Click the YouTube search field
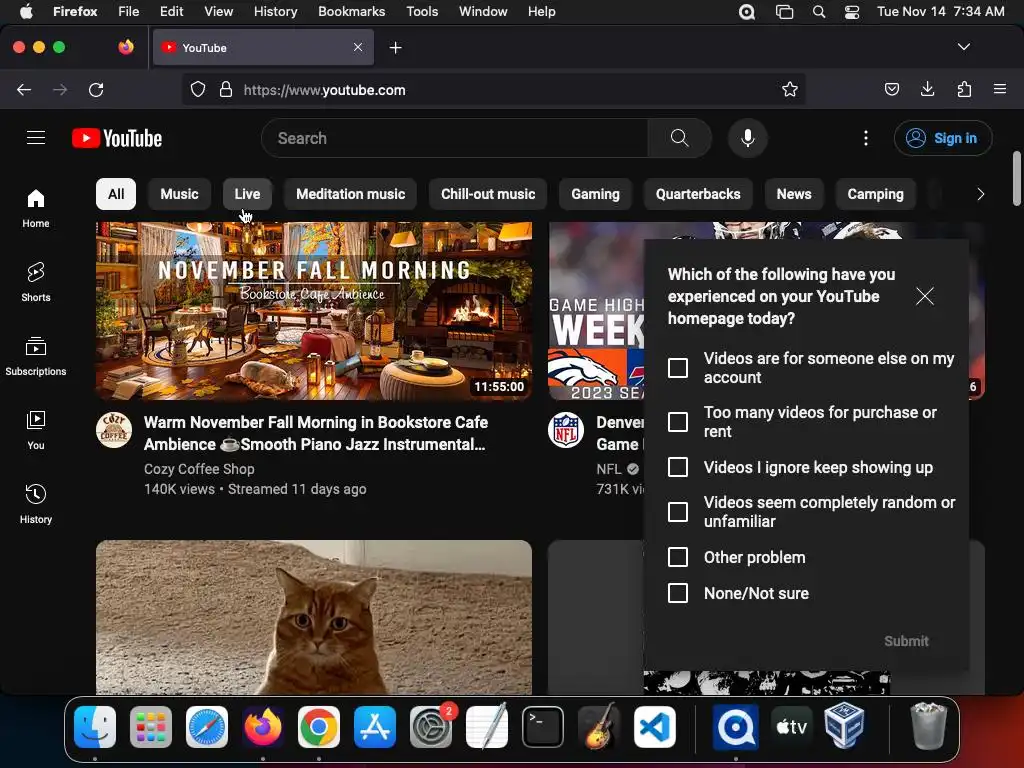 pos(455,138)
